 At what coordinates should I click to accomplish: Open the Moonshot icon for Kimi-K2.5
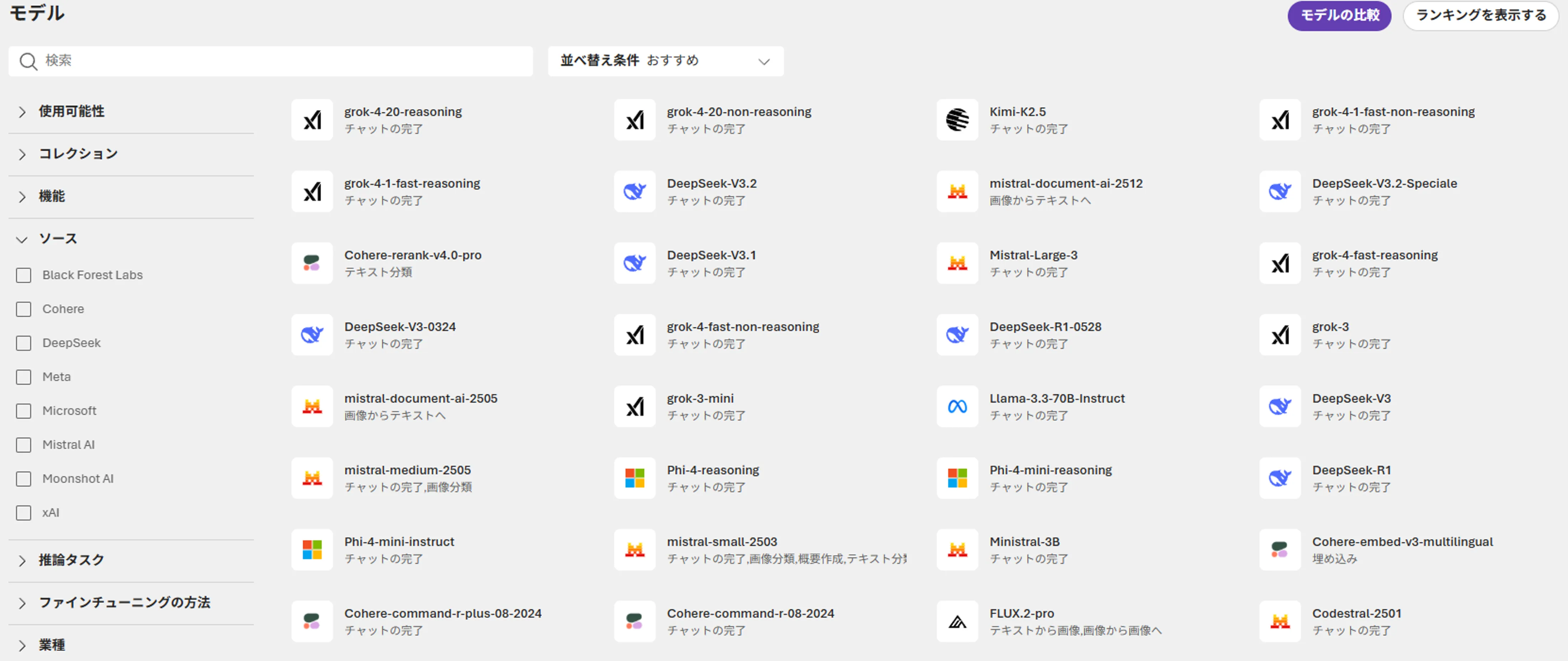click(957, 120)
